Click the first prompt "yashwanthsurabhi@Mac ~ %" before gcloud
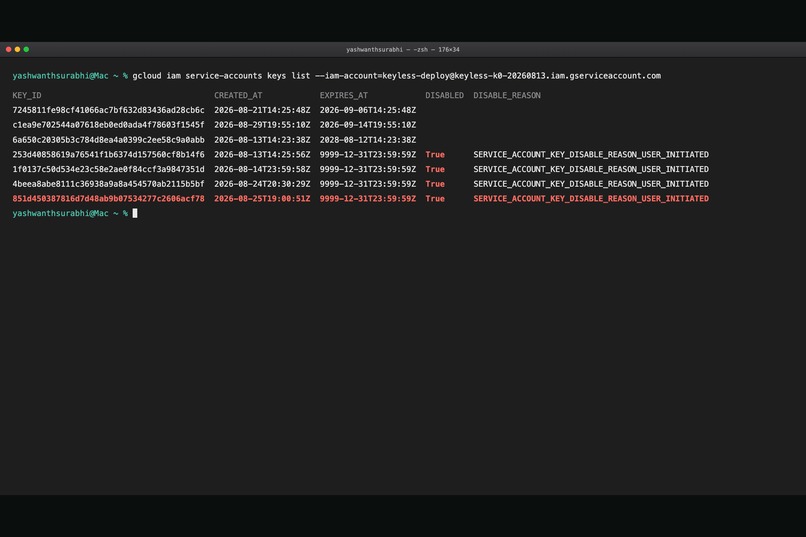Image resolution: width=806 pixels, height=537 pixels. (x=70, y=76)
